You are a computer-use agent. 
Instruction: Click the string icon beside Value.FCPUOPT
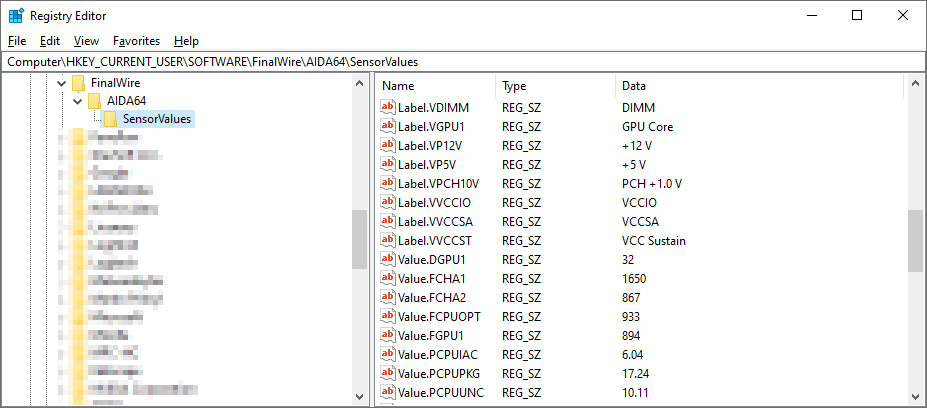coord(389,316)
